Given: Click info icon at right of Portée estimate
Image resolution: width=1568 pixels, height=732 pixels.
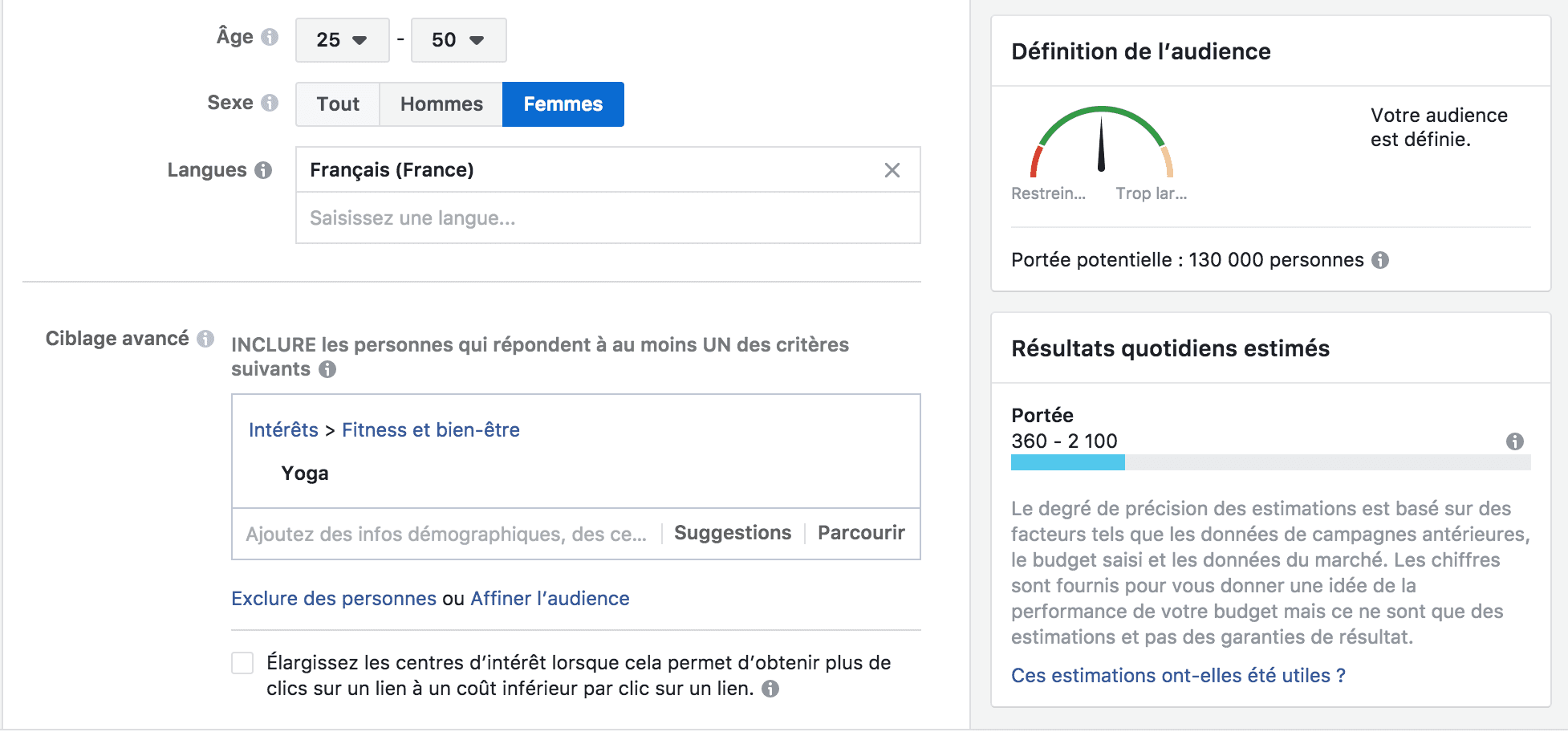Looking at the screenshot, I should click(1514, 441).
